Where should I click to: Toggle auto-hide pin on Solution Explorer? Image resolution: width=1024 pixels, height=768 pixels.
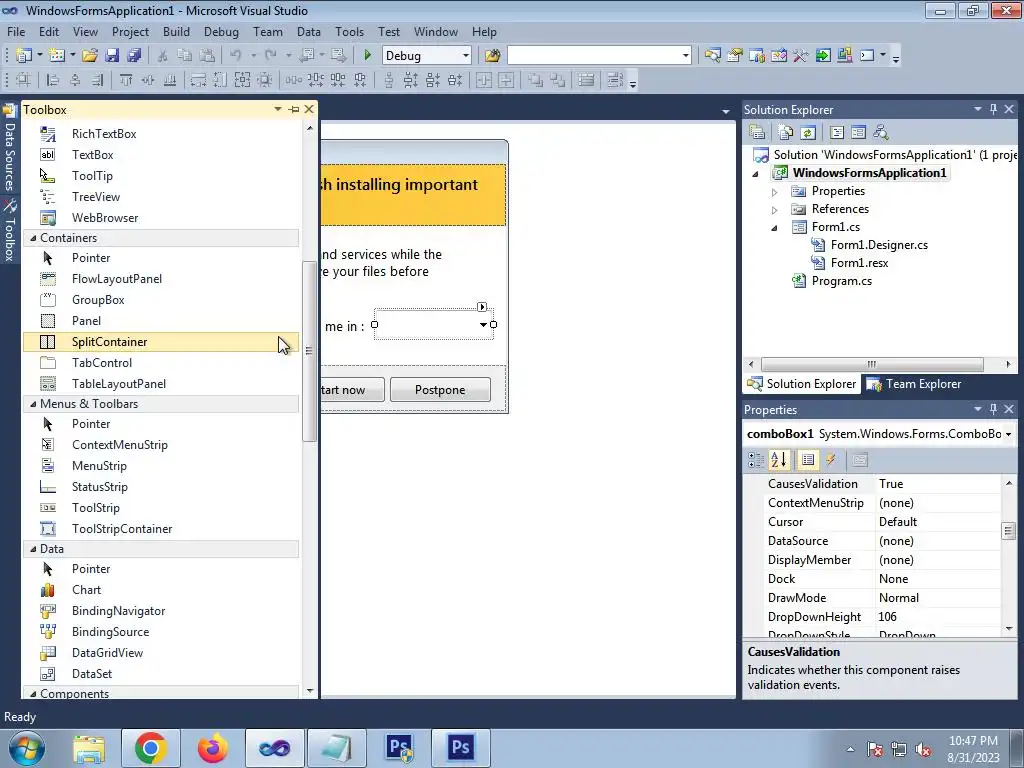point(993,109)
